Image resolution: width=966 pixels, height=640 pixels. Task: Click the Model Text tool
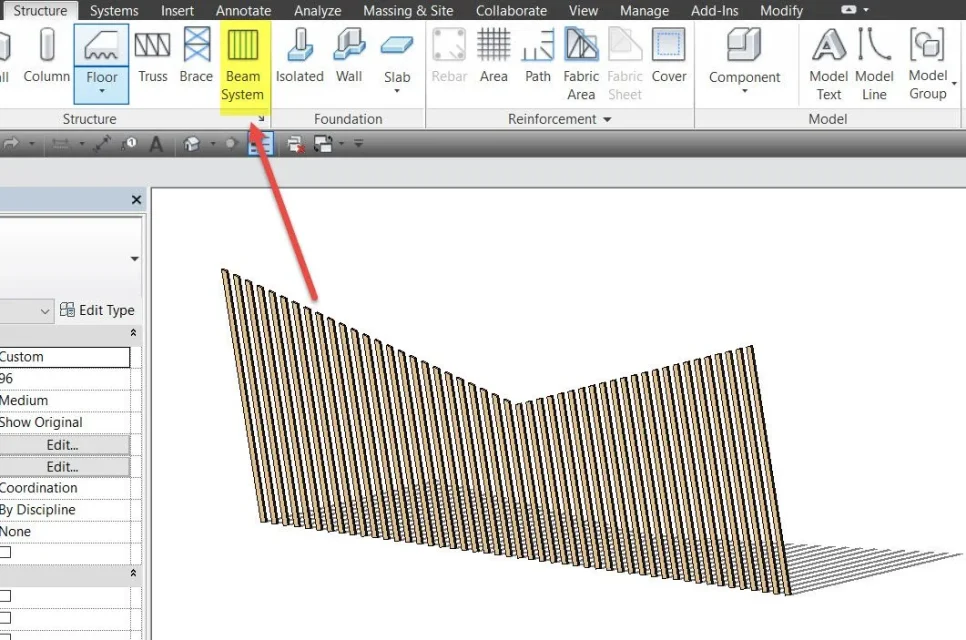point(829,64)
